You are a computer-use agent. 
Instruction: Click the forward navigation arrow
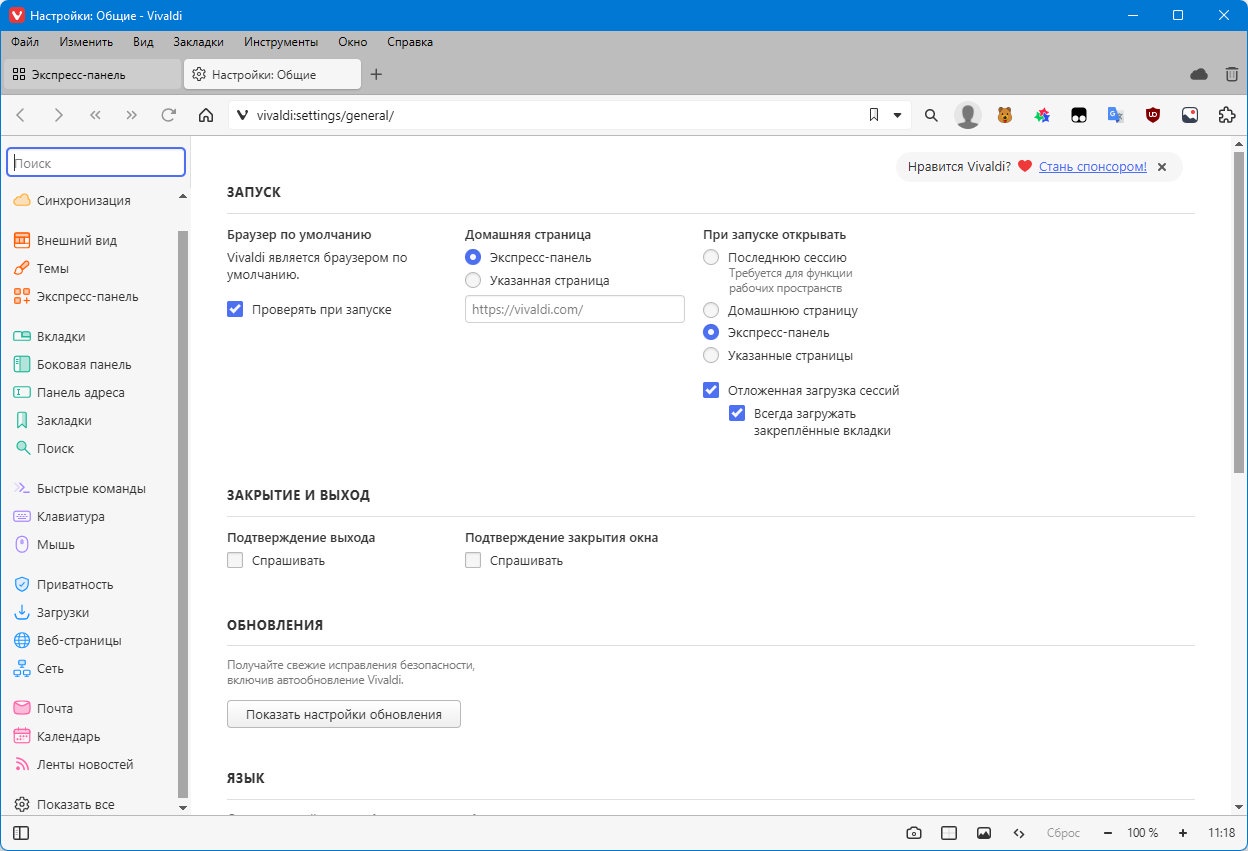58,115
